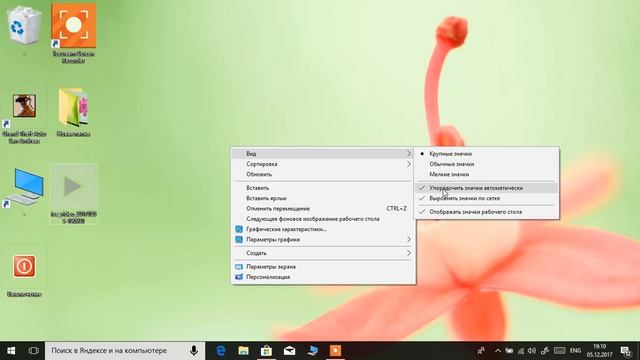Launch Microsoft Edge from the taskbar

pos(221,351)
